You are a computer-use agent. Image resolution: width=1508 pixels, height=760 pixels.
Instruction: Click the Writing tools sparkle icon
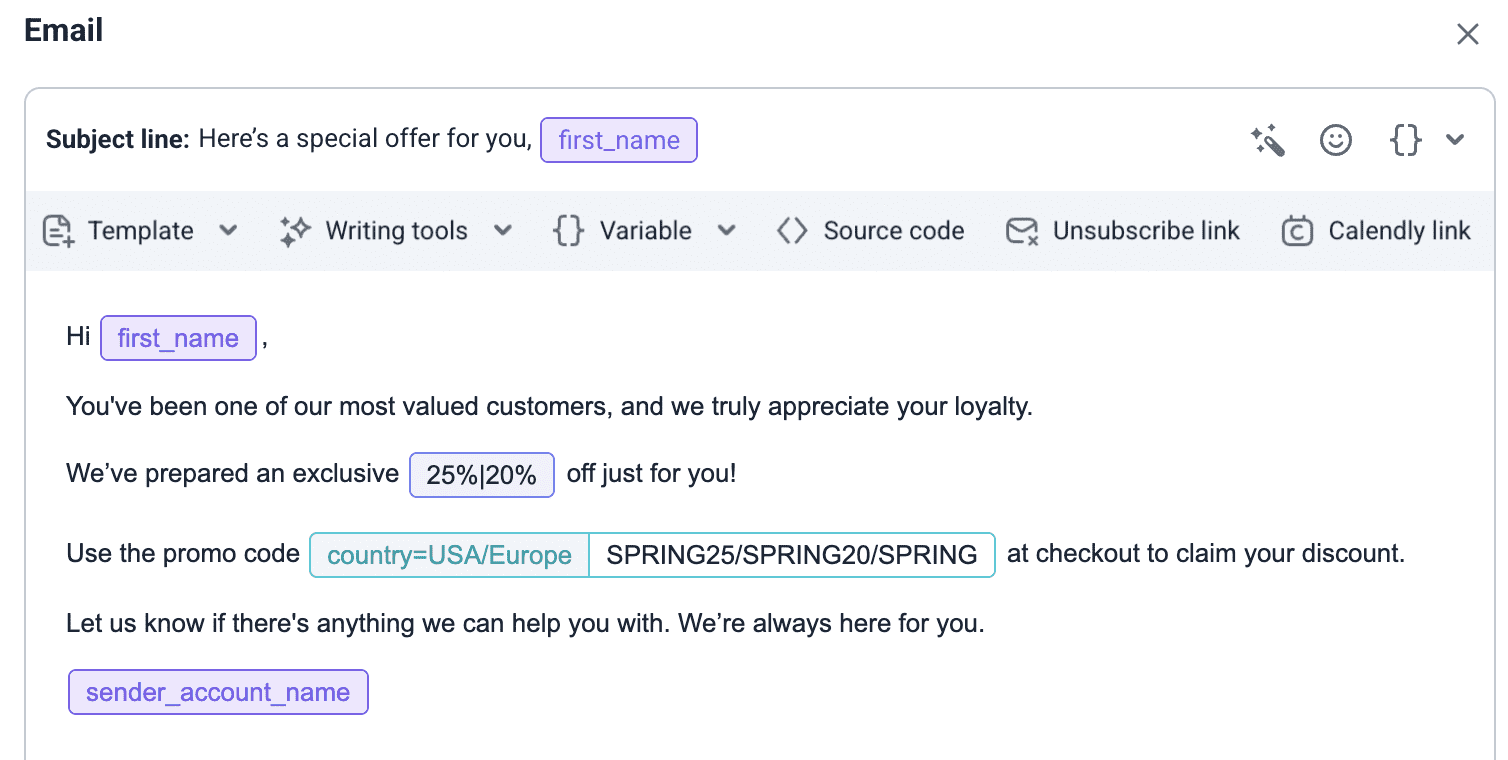click(x=295, y=231)
